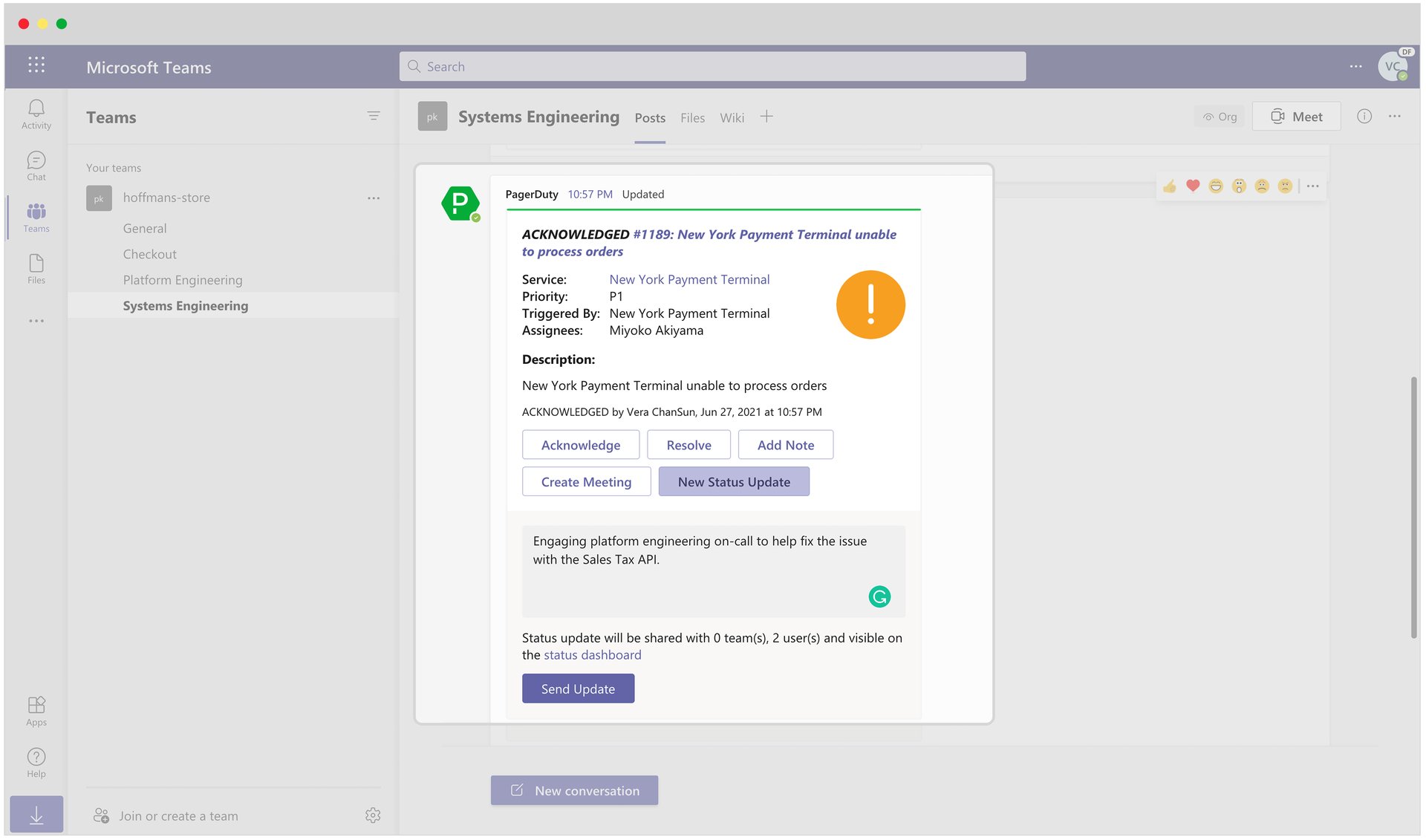The height and width of the screenshot is (840, 1426).
Task: Click the vertical scrollbar on the right
Action: (x=1413, y=507)
